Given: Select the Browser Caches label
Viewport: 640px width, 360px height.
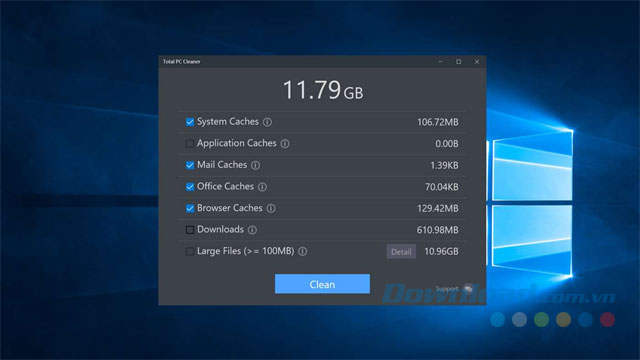Looking at the screenshot, I should tap(230, 208).
